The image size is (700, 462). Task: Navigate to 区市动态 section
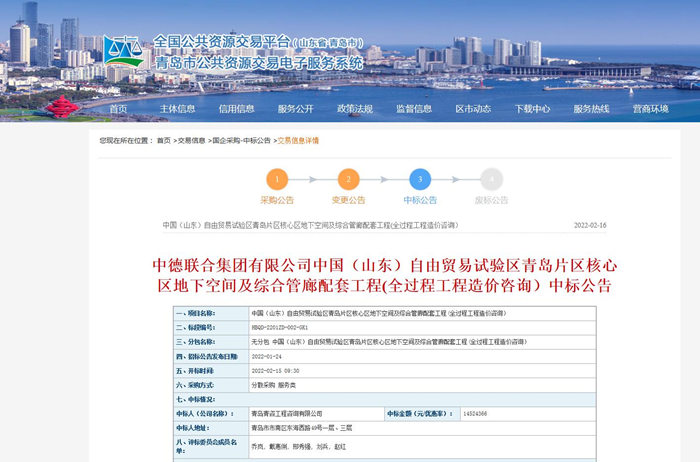pos(473,109)
